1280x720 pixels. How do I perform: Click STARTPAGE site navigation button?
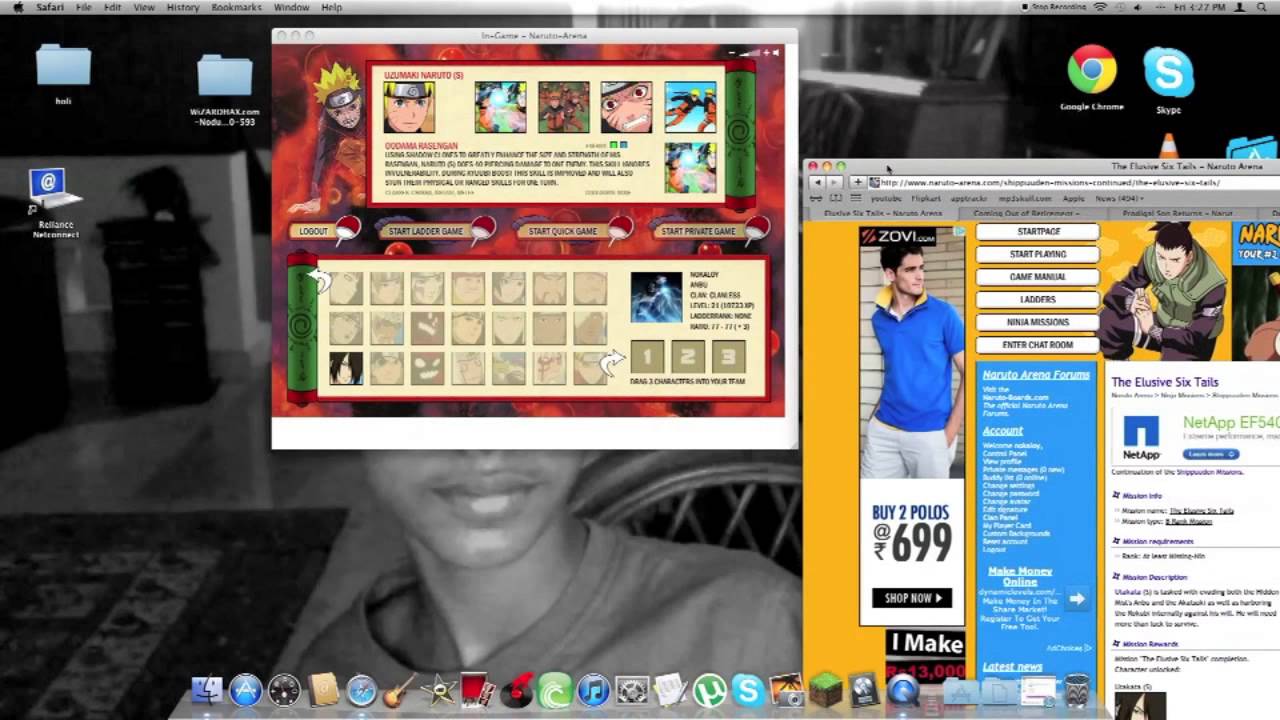tap(1038, 231)
